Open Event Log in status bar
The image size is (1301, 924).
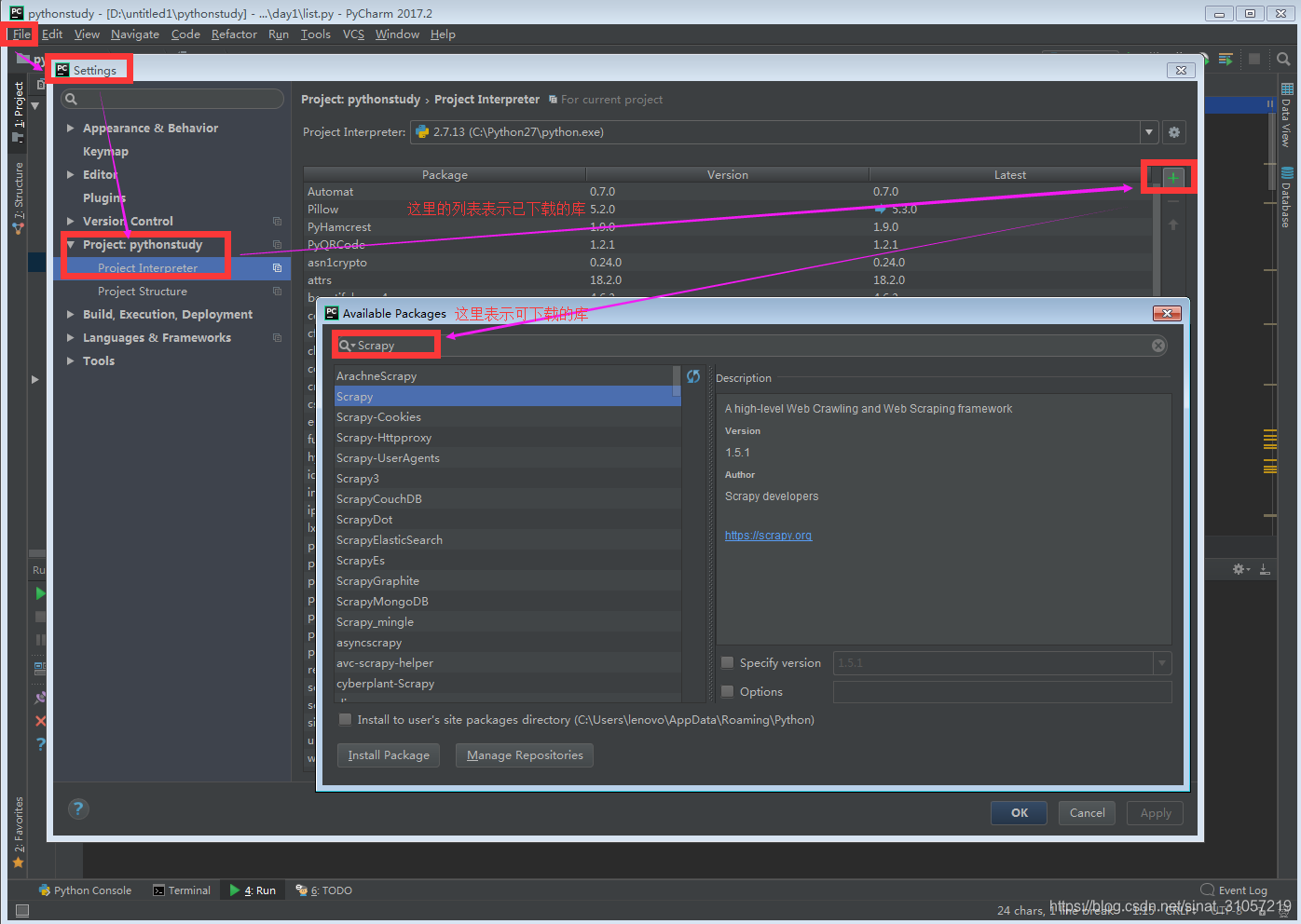click(1234, 890)
